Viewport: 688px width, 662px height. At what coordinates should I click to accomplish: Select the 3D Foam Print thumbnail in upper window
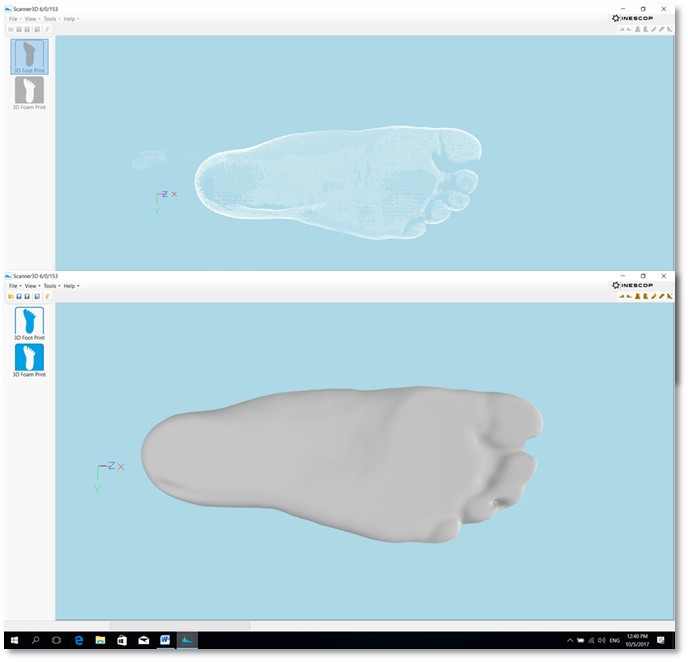(29, 92)
